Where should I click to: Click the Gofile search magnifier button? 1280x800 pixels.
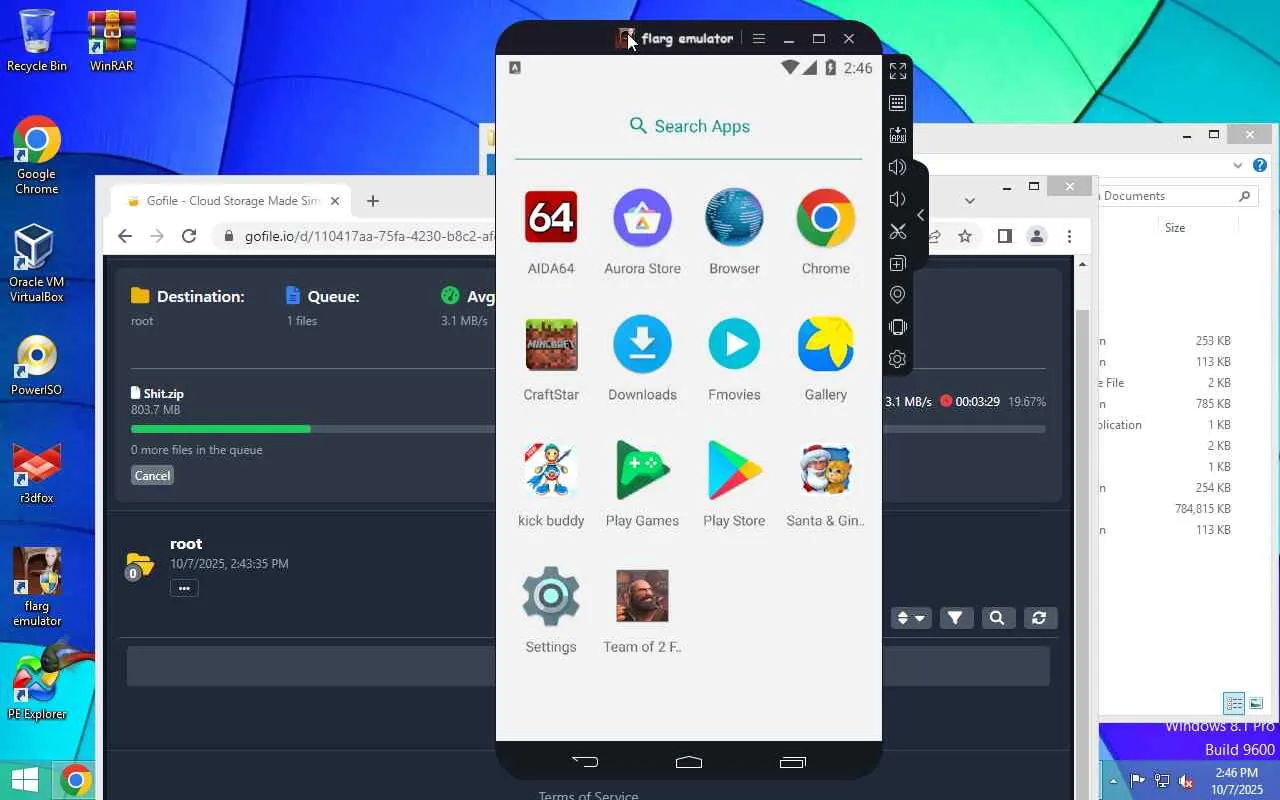[997, 618]
